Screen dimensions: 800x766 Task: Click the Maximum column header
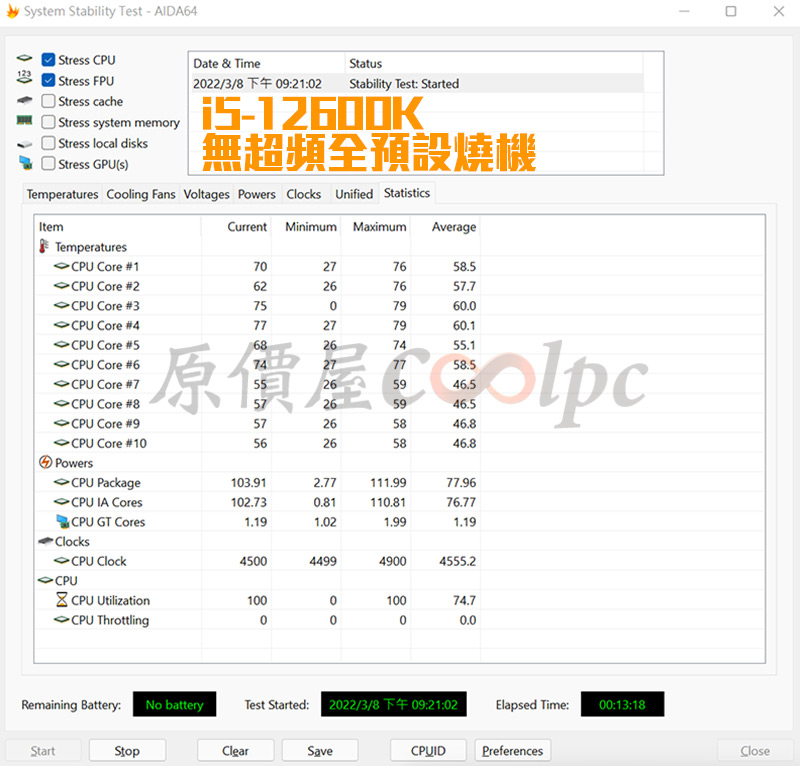coord(376,227)
